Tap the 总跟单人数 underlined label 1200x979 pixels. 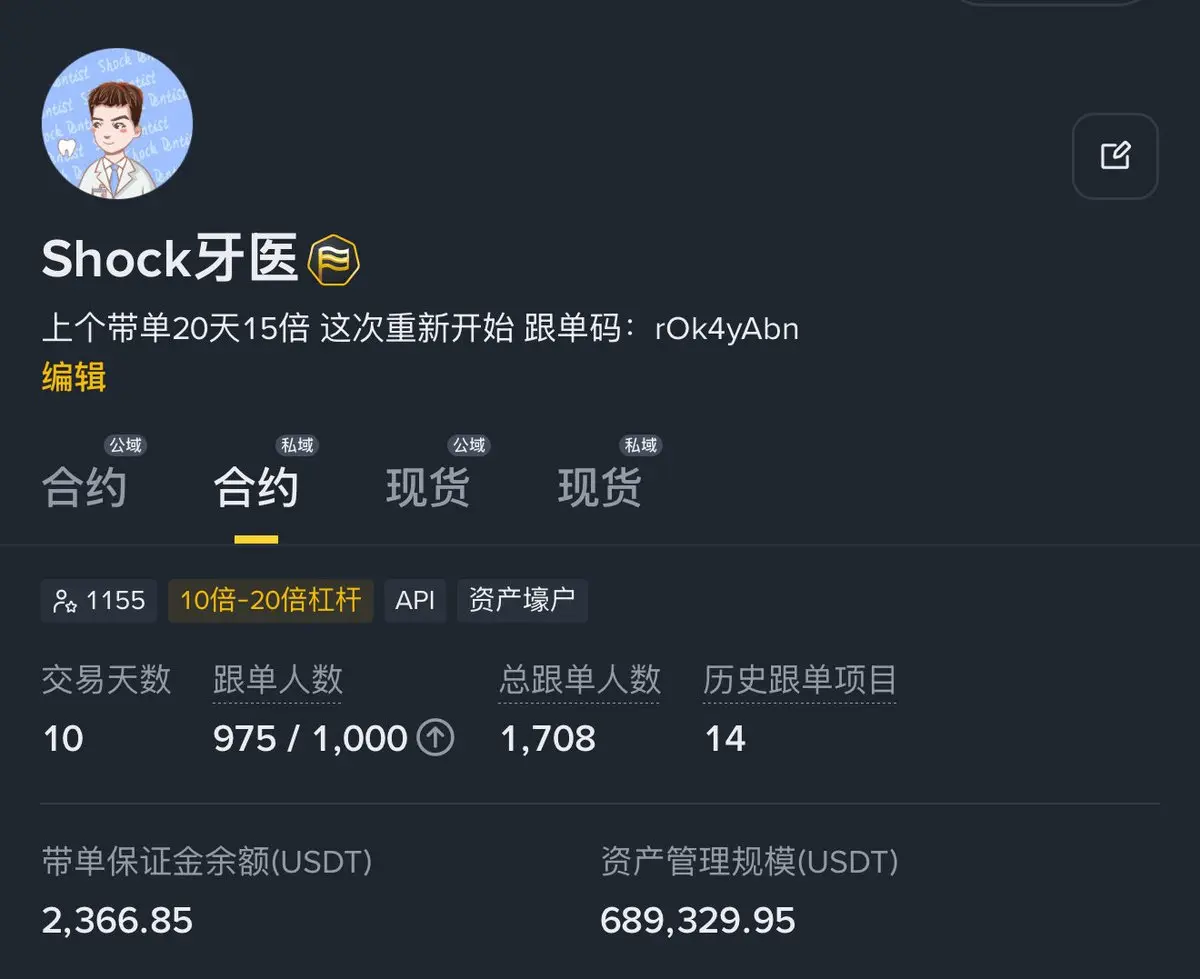tap(580, 681)
